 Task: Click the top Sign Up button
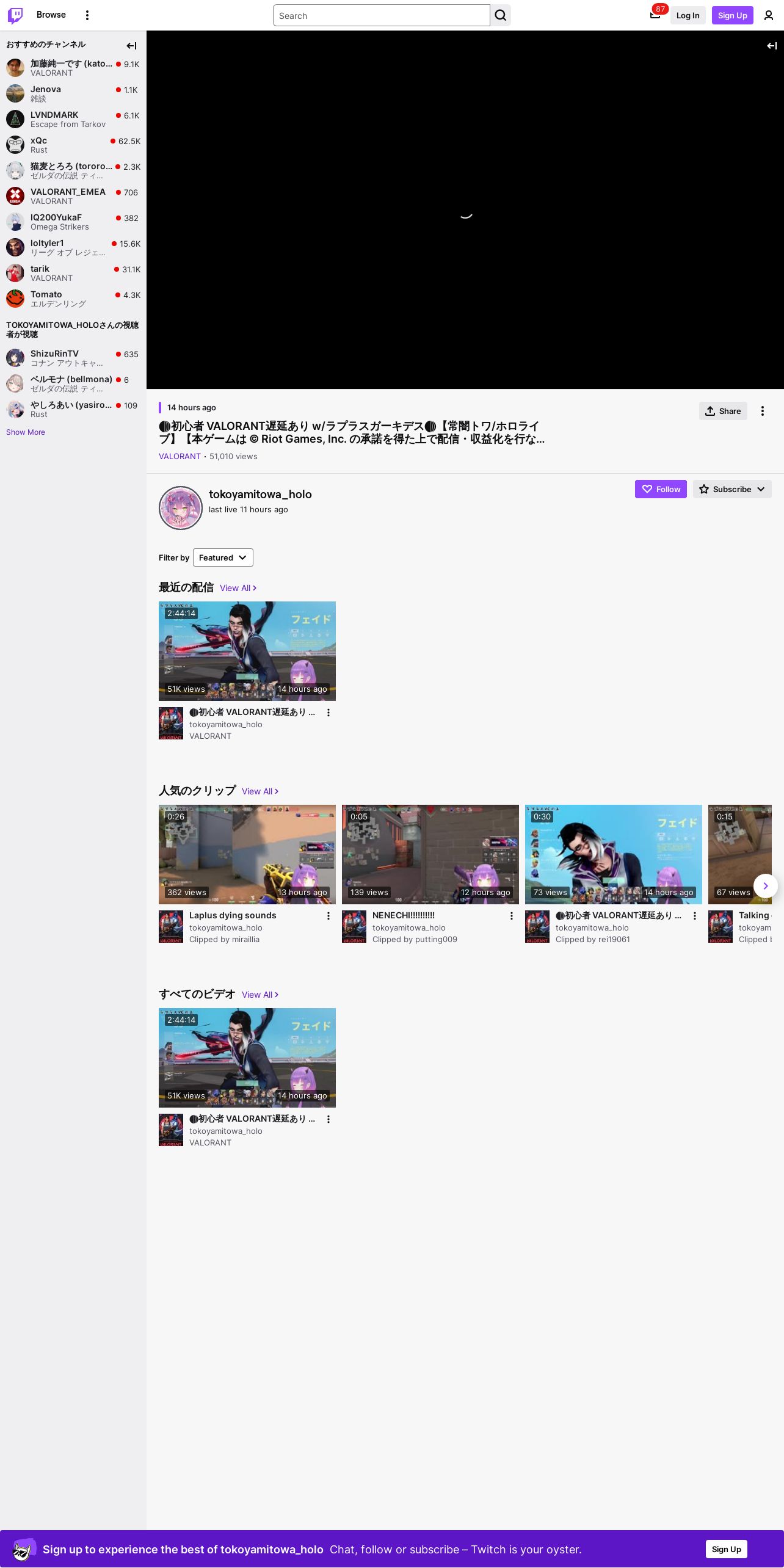tap(733, 15)
